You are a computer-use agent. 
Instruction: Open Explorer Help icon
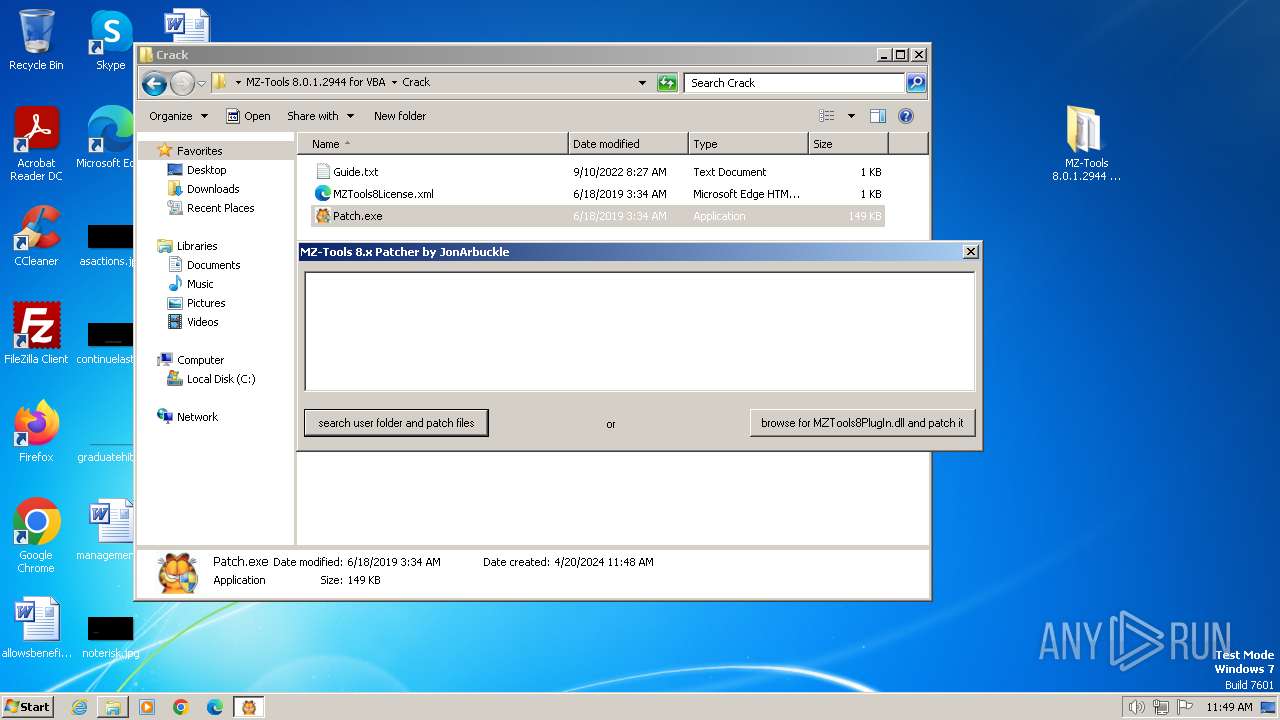tap(906, 116)
